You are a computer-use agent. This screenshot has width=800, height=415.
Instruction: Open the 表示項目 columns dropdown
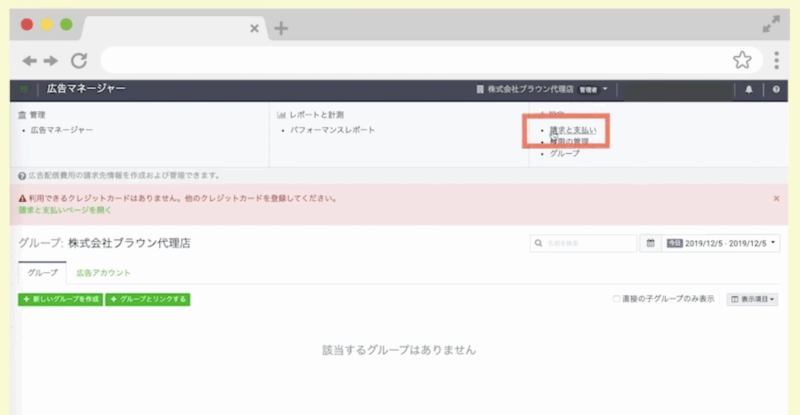coord(753,299)
